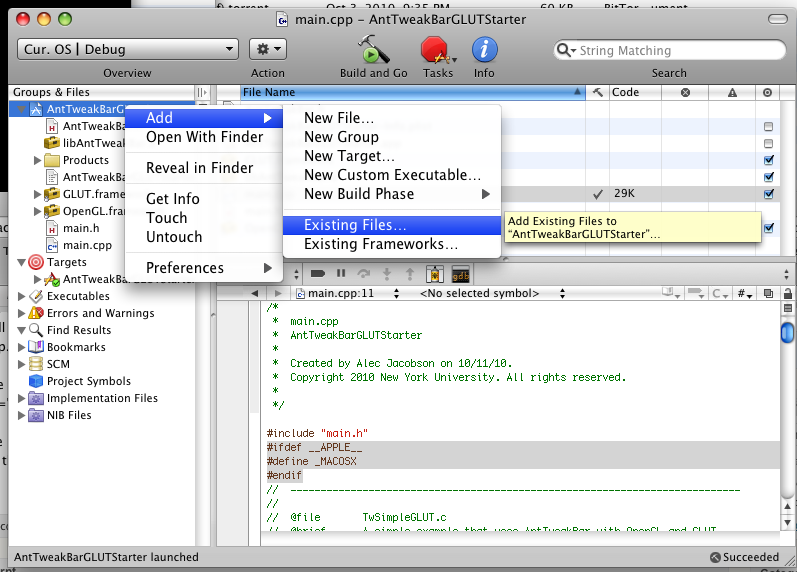Open the Action gear button
This screenshot has height=572, width=797.
(x=267, y=49)
